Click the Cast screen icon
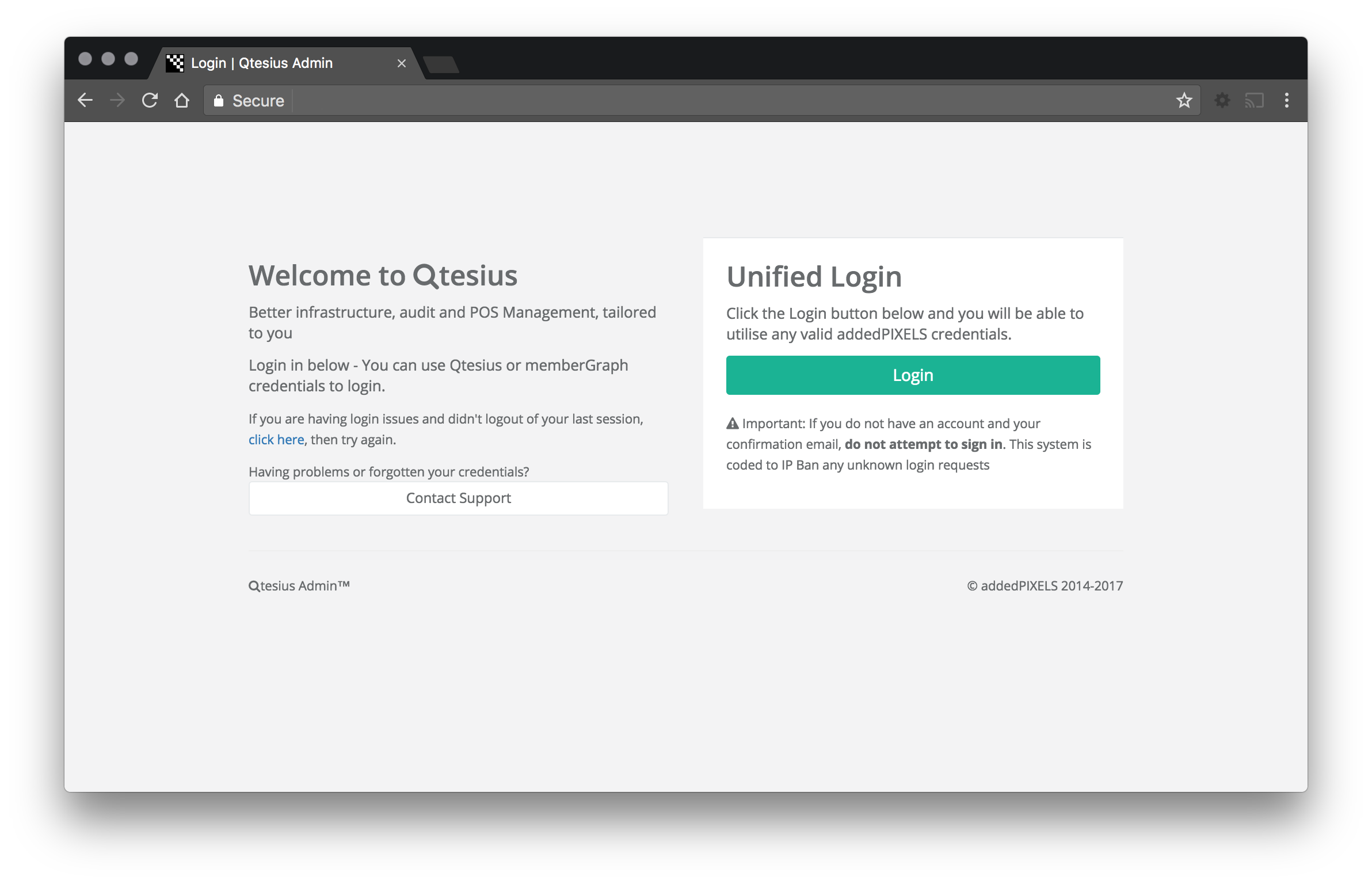Viewport: 1372px width, 884px height. (1254, 101)
